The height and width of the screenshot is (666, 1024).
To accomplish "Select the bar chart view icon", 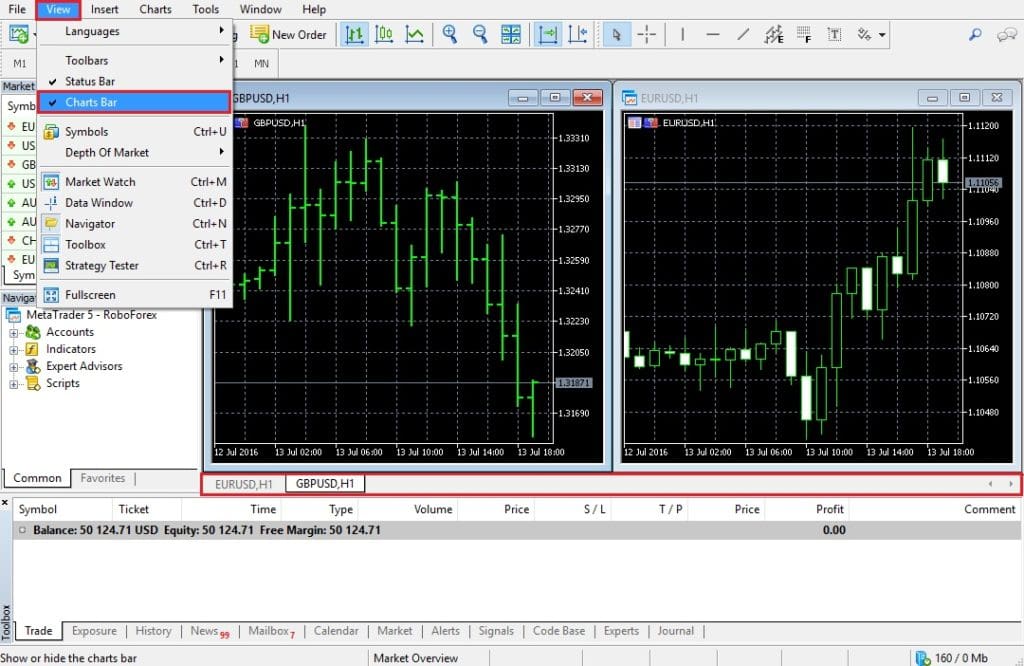I will (354, 35).
